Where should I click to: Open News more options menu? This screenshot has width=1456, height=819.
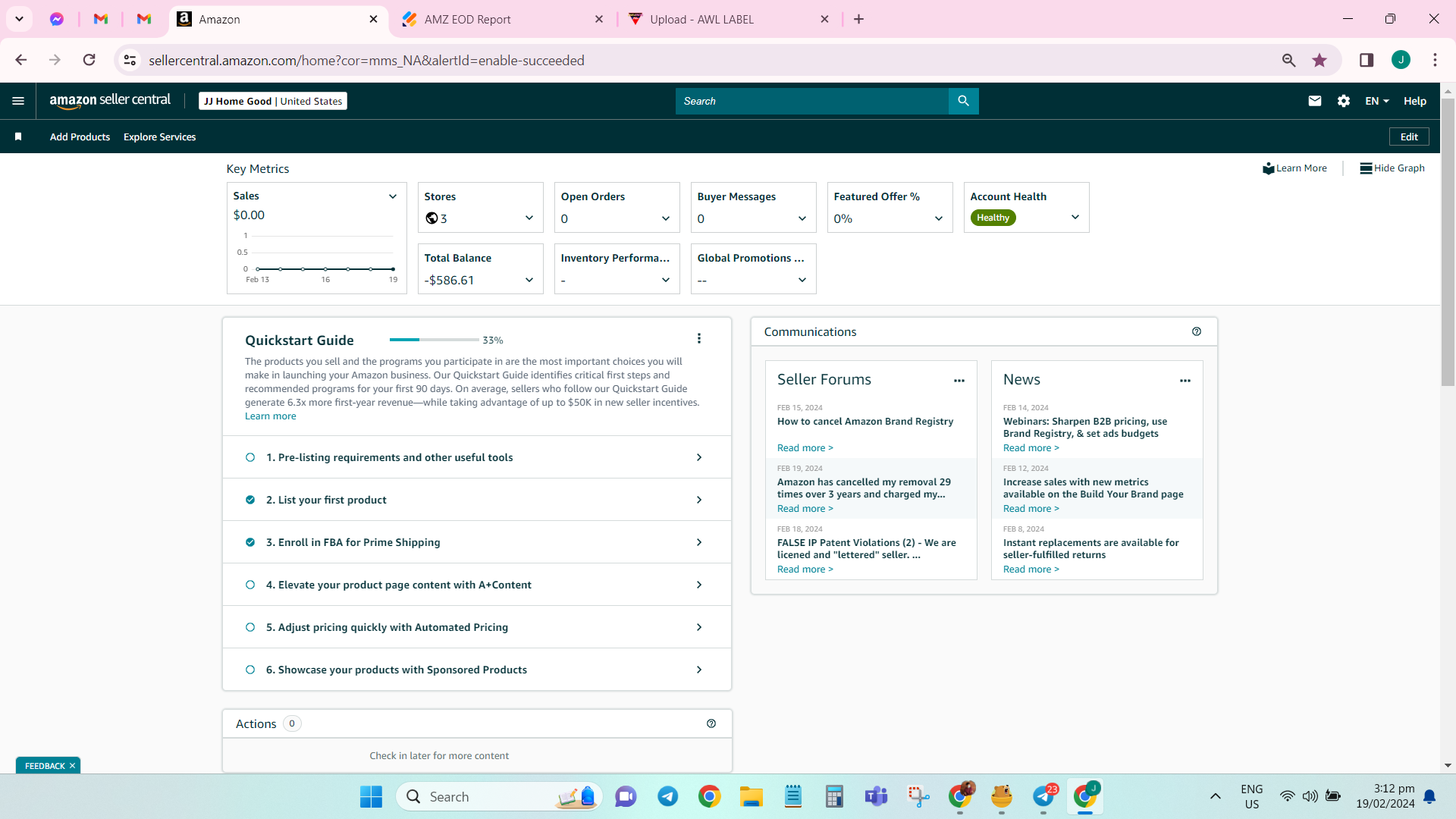[x=1185, y=381]
